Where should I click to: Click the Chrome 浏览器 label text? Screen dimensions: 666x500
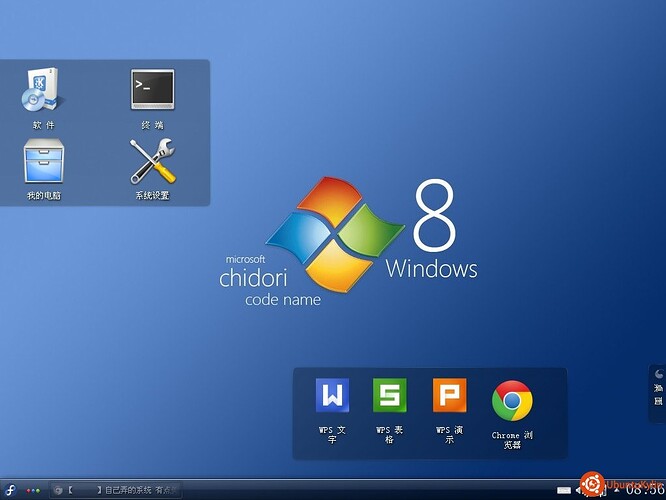[x=512, y=440]
